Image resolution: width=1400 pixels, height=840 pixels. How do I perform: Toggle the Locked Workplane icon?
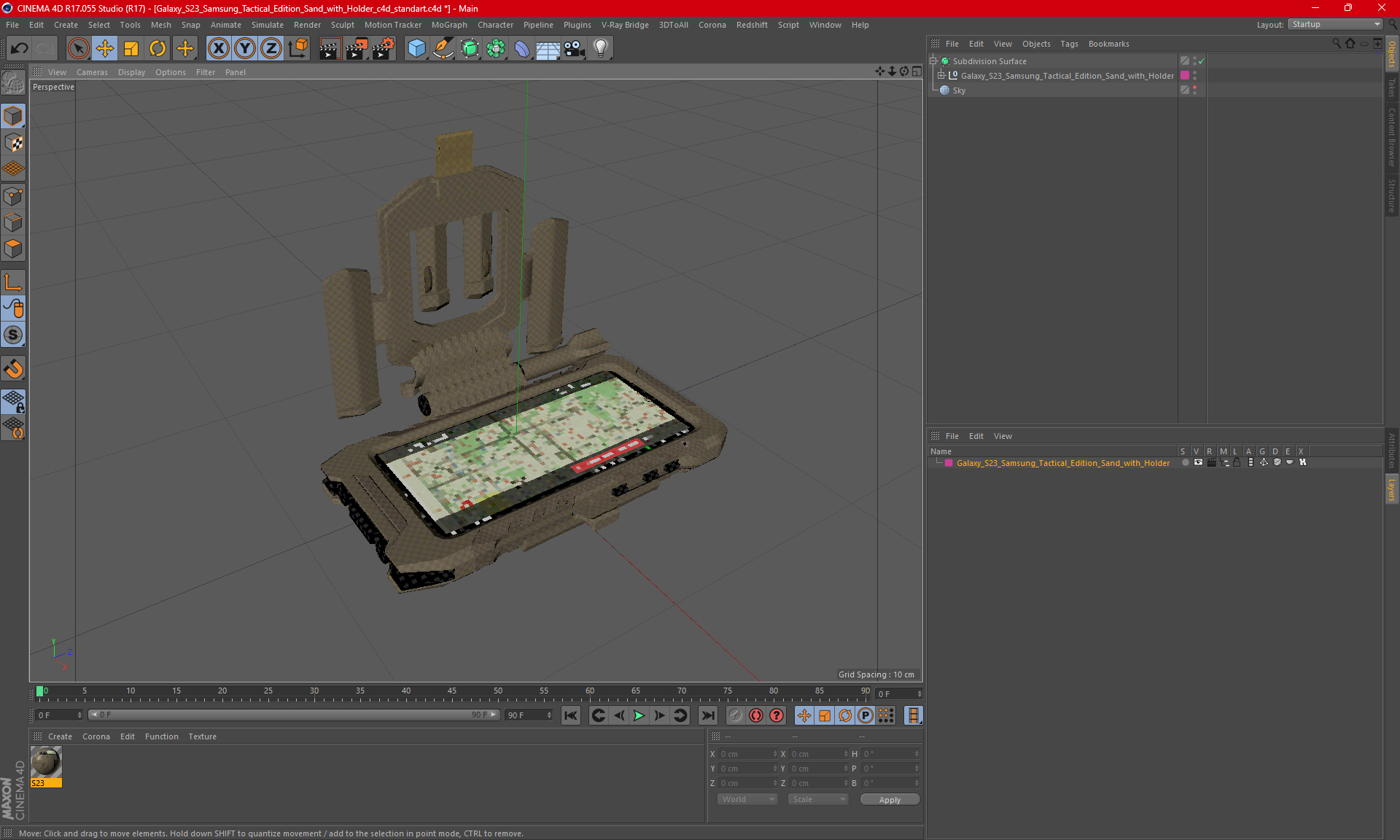pyautogui.click(x=13, y=401)
